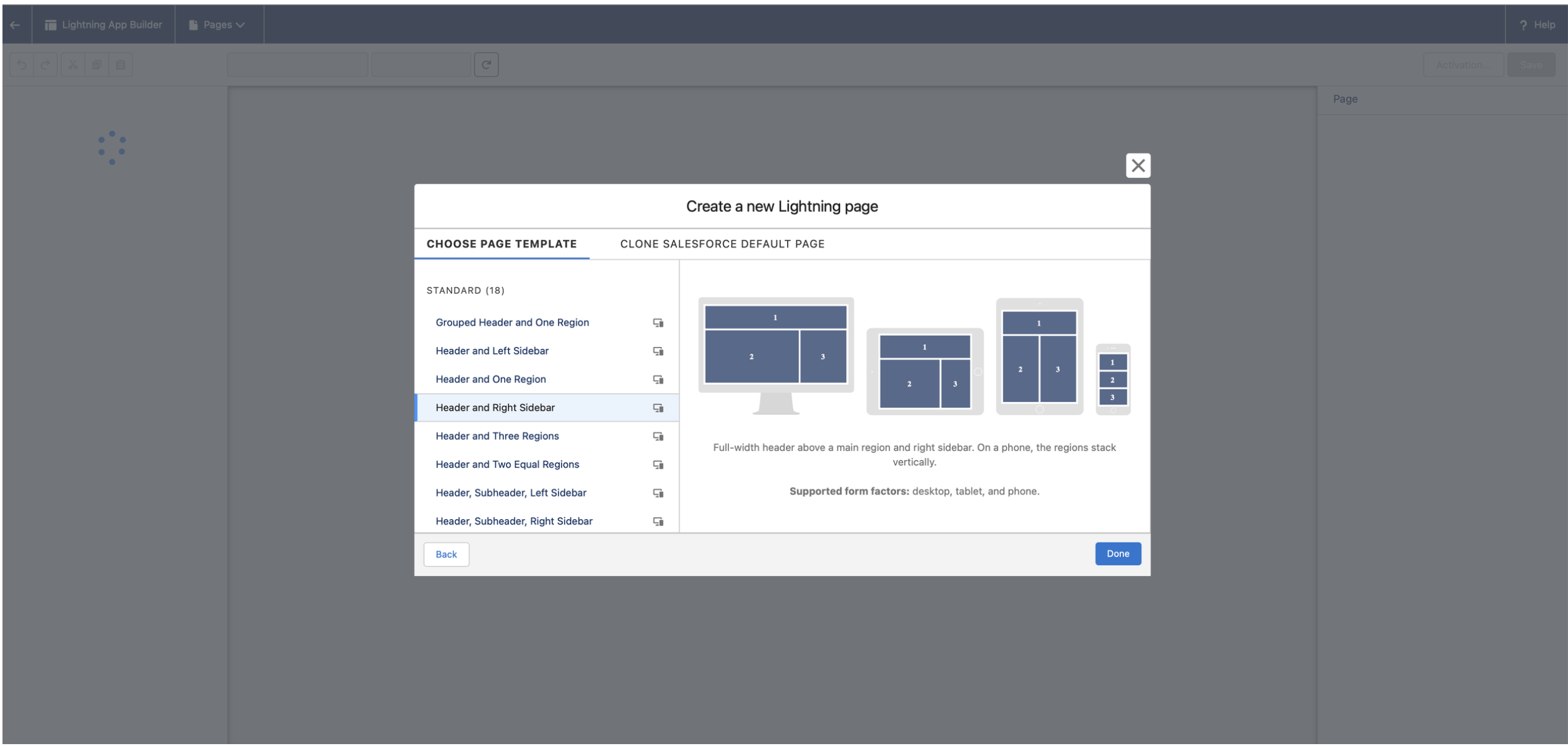Click form factor icon for Header and Right Sidebar

tap(658, 408)
